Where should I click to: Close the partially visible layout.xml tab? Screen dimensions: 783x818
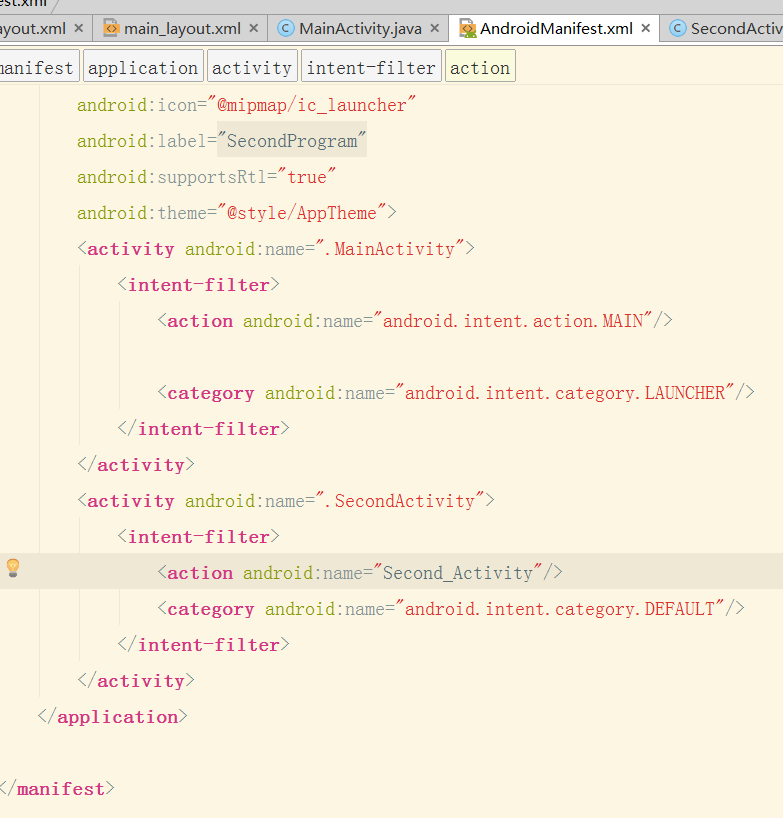coord(79,29)
